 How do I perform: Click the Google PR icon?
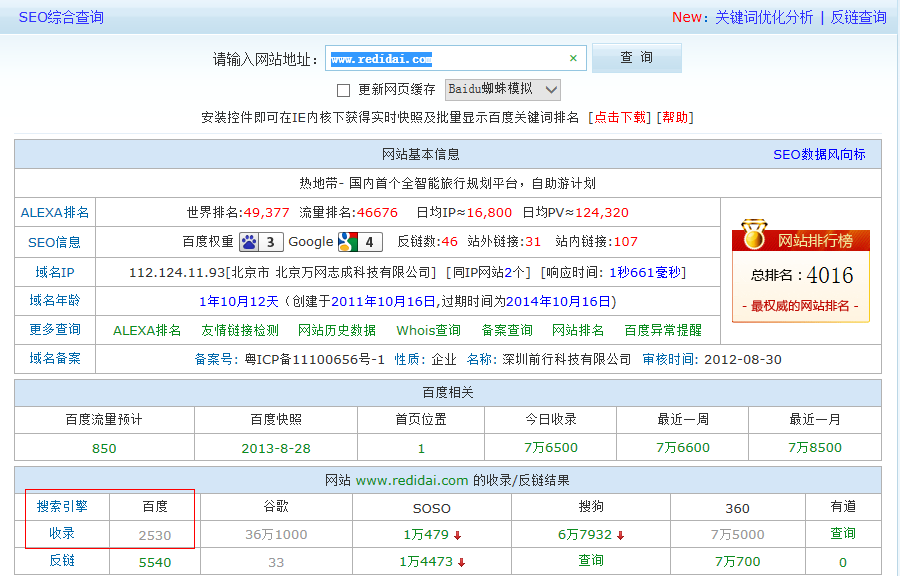pos(348,242)
